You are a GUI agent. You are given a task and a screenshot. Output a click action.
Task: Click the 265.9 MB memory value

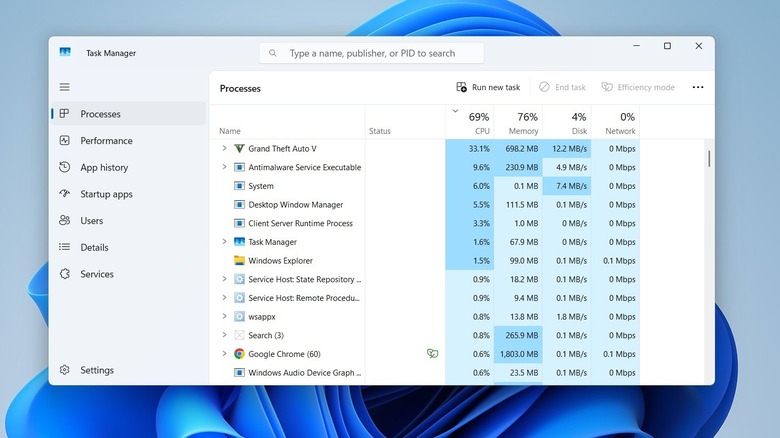[522, 335]
